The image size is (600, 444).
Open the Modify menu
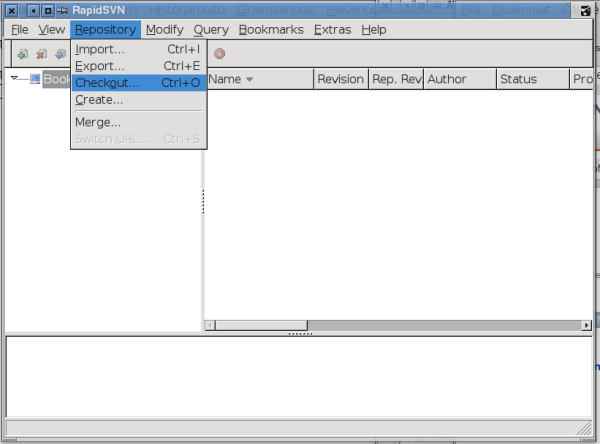coord(165,29)
